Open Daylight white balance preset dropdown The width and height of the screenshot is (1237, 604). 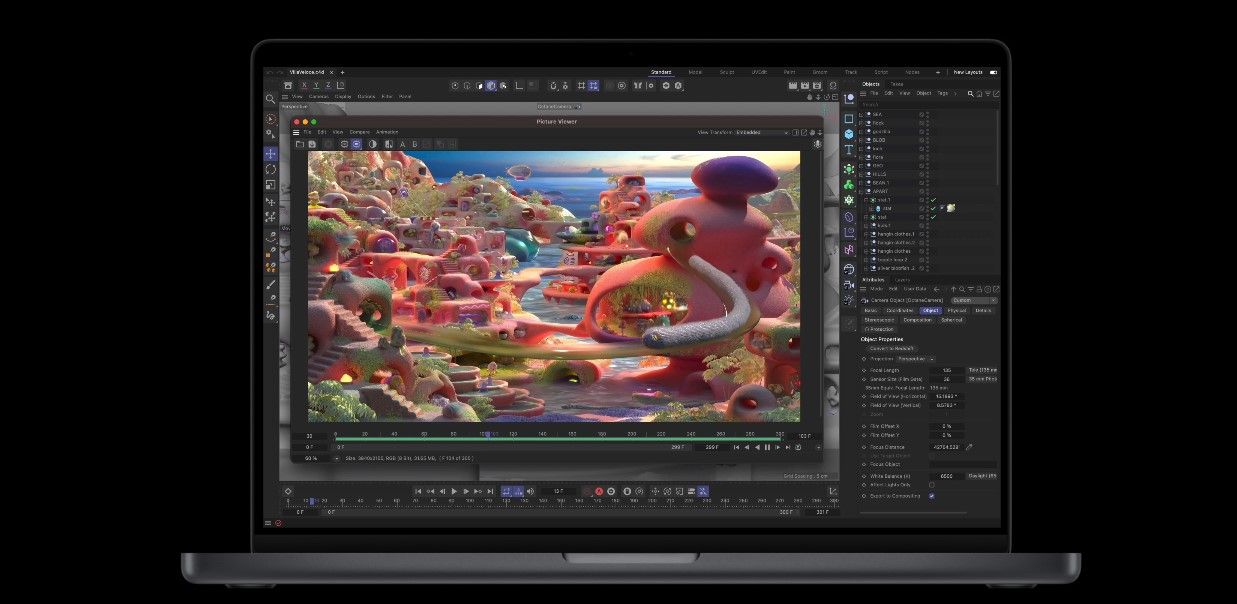[982, 476]
